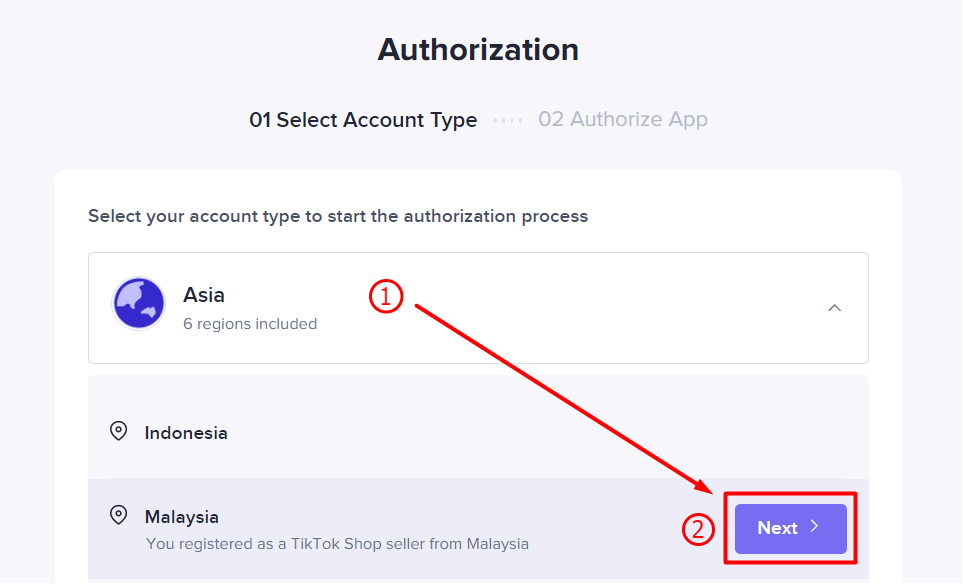Click the Authorization page heading
Image resolution: width=963 pixels, height=584 pixels.
pyautogui.click(x=478, y=50)
